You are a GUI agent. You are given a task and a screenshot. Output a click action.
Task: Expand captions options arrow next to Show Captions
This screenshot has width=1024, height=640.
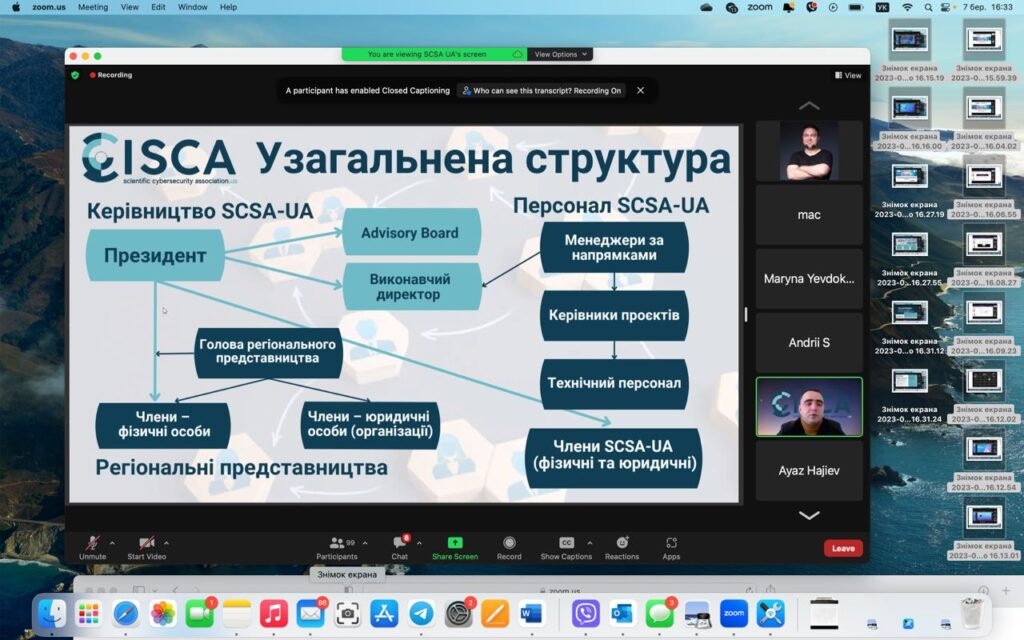click(x=590, y=543)
